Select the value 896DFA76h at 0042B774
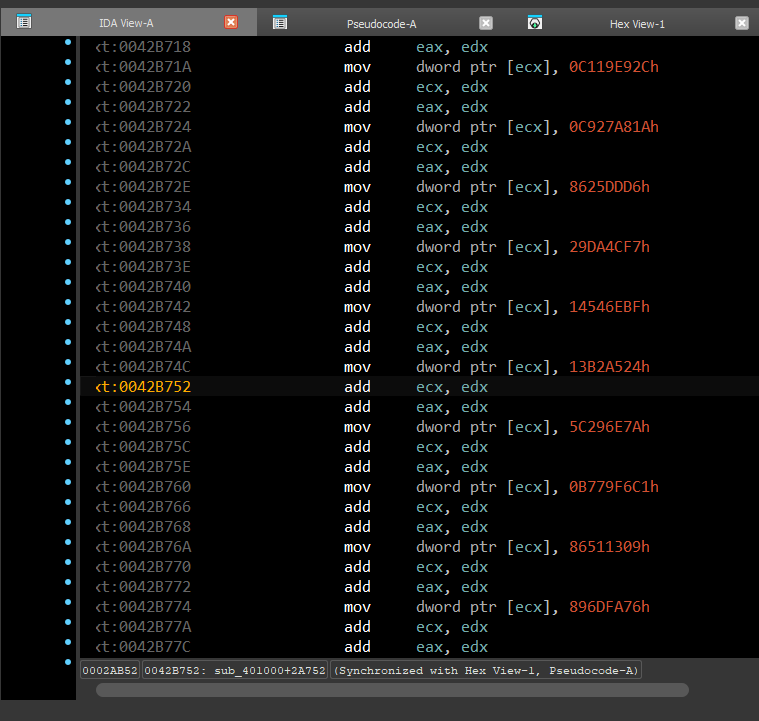 (x=608, y=607)
